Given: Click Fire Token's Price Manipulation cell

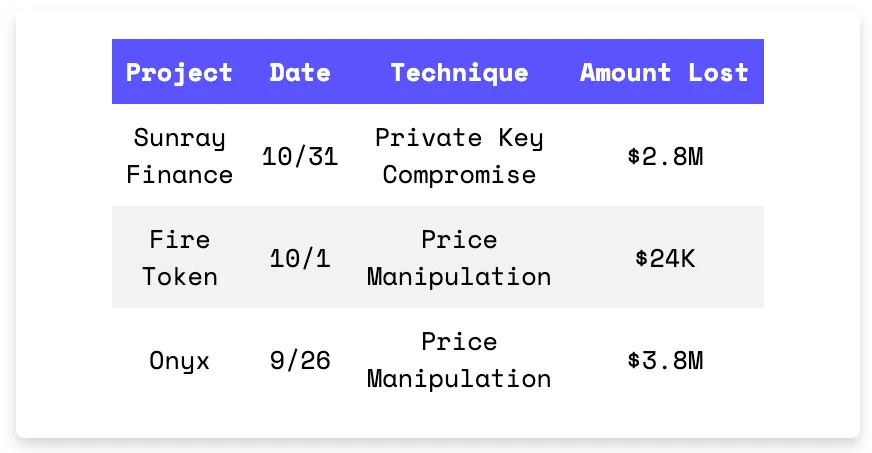Looking at the screenshot, I should pyautogui.click(x=459, y=258).
